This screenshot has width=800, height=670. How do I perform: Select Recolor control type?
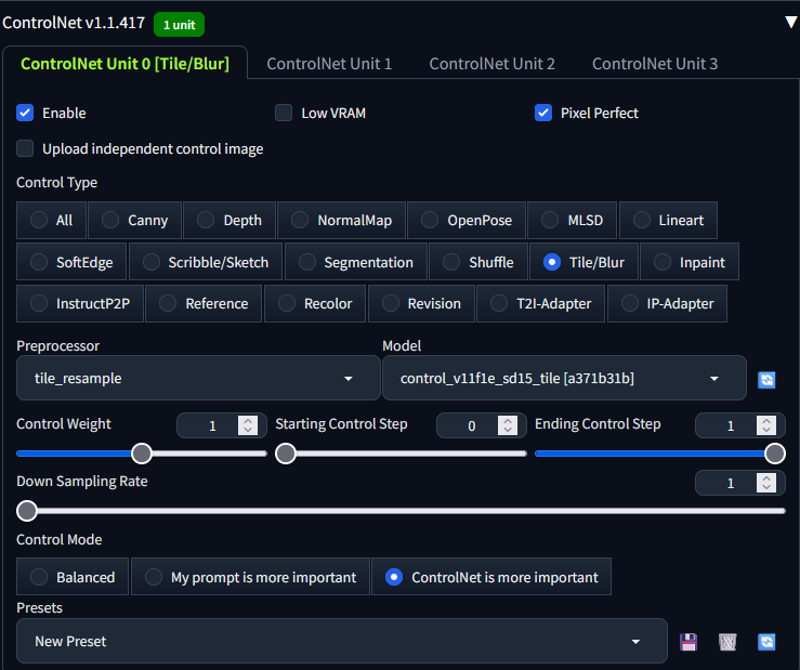click(x=315, y=304)
